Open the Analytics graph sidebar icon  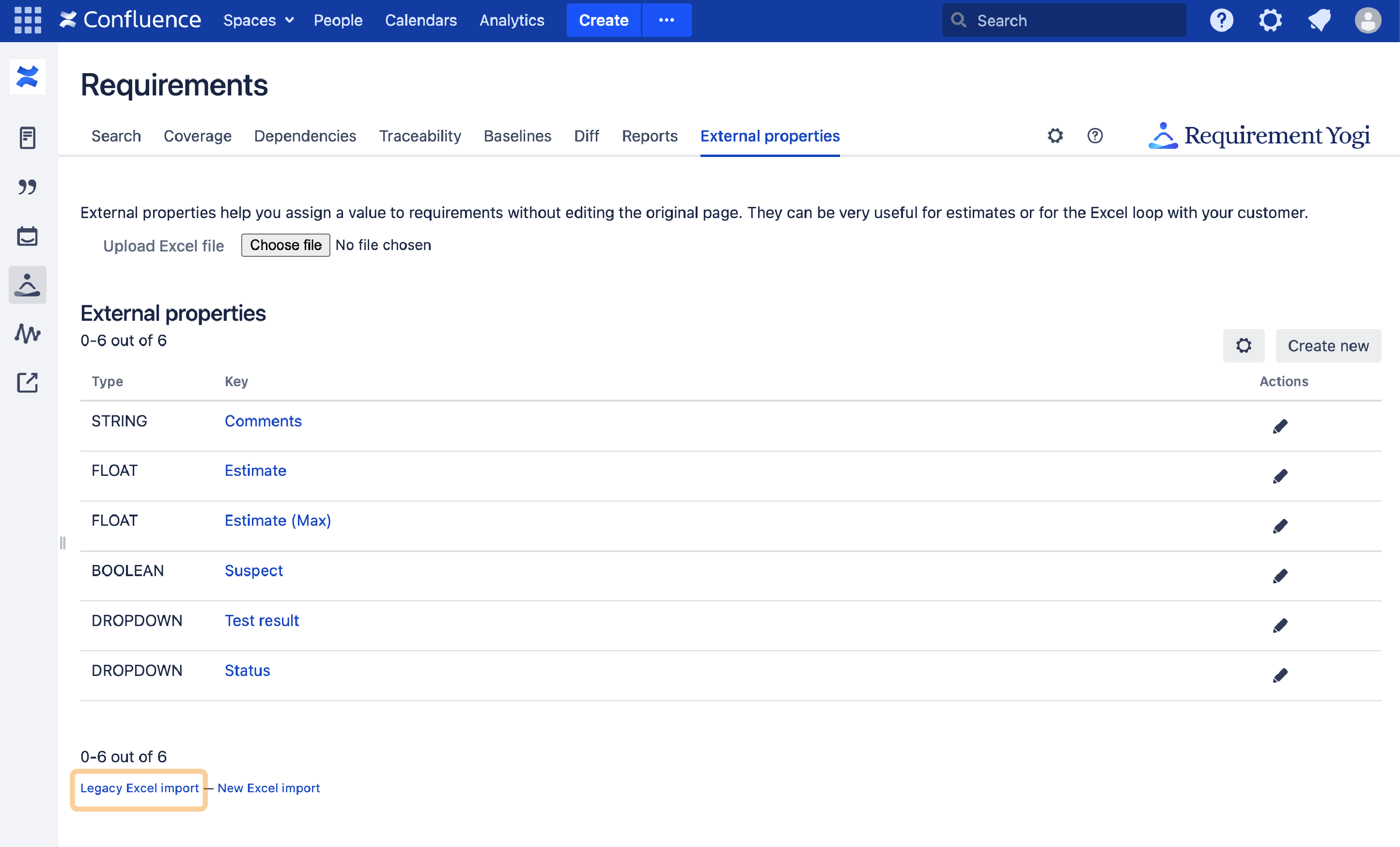coord(27,334)
